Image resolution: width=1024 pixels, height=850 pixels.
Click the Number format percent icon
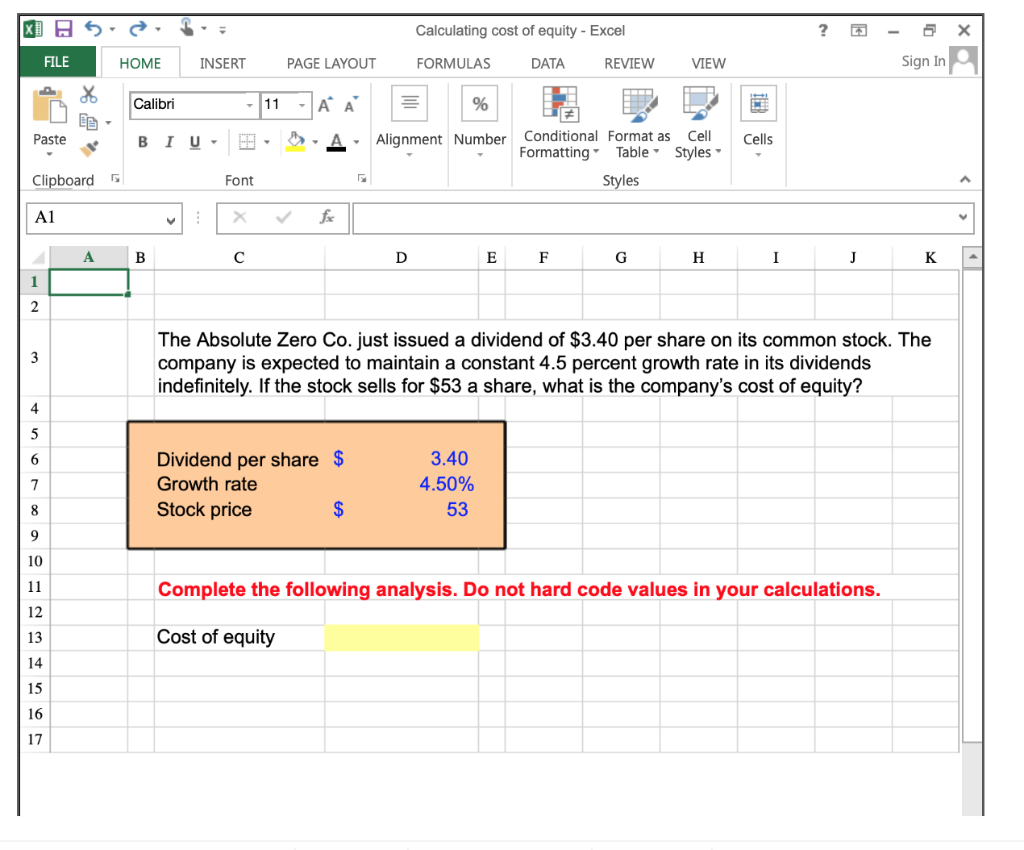pos(479,102)
